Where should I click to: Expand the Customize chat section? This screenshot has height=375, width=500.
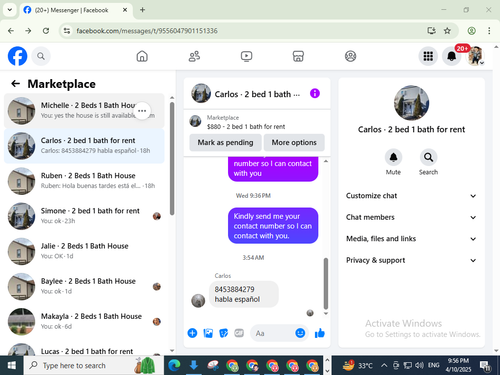(x=411, y=196)
